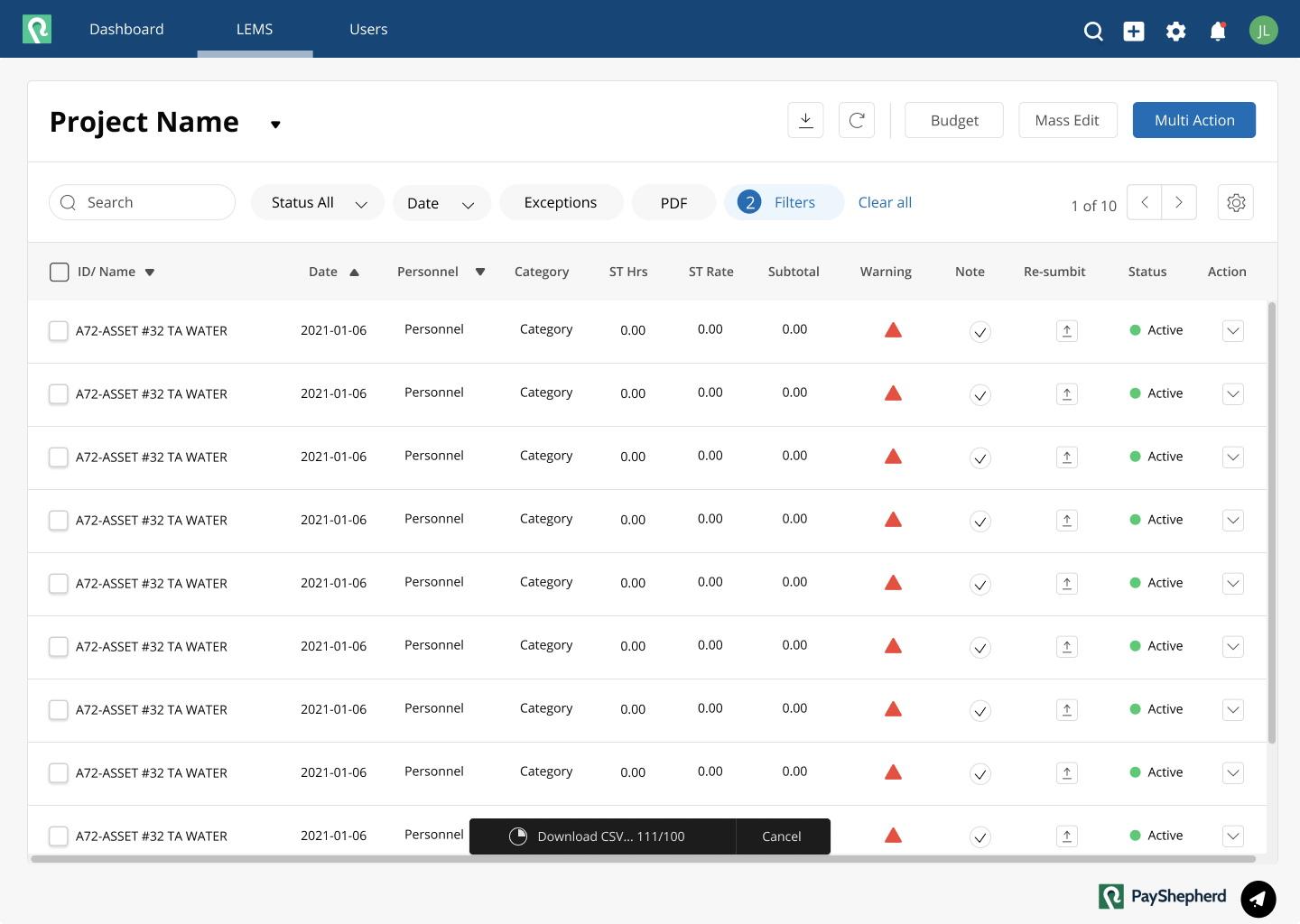
Task: Open the JL user avatar menu
Action: tap(1264, 31)
